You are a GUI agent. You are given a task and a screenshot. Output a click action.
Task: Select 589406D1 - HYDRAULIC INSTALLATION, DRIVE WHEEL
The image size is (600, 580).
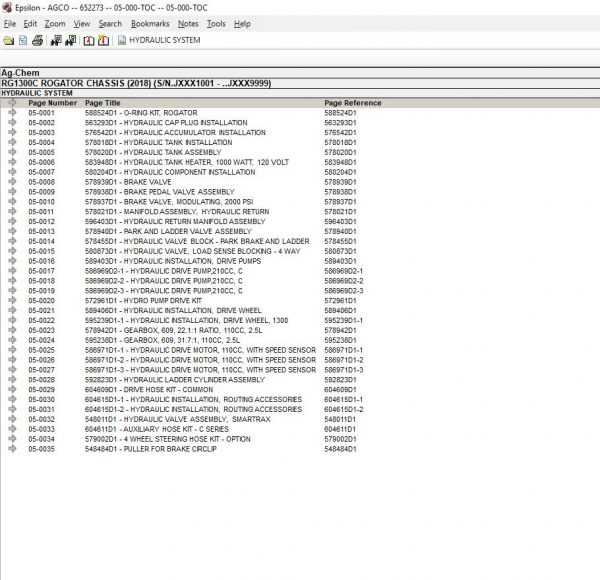[173, 310]
